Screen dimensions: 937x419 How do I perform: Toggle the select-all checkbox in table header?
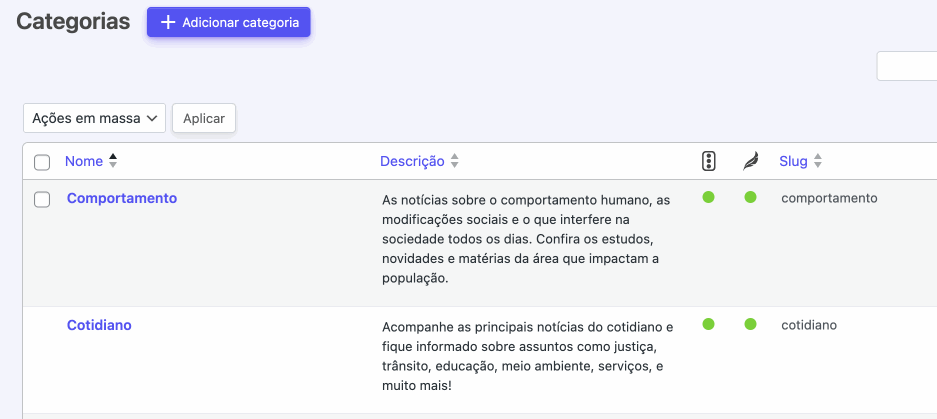coord(42,162)
